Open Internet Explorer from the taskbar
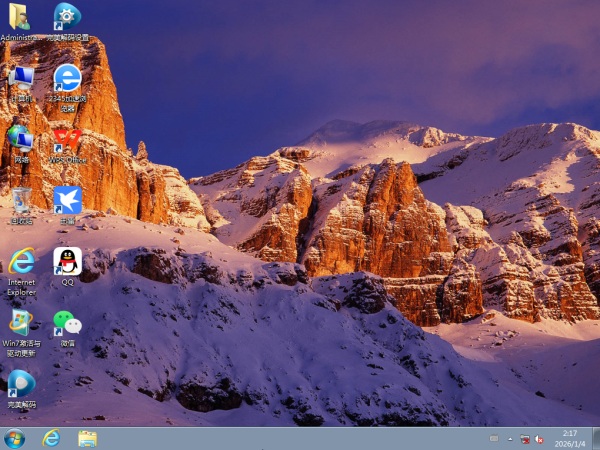This screenshot has height=450, width=600. pyautogui.click(x=51, y=438)
